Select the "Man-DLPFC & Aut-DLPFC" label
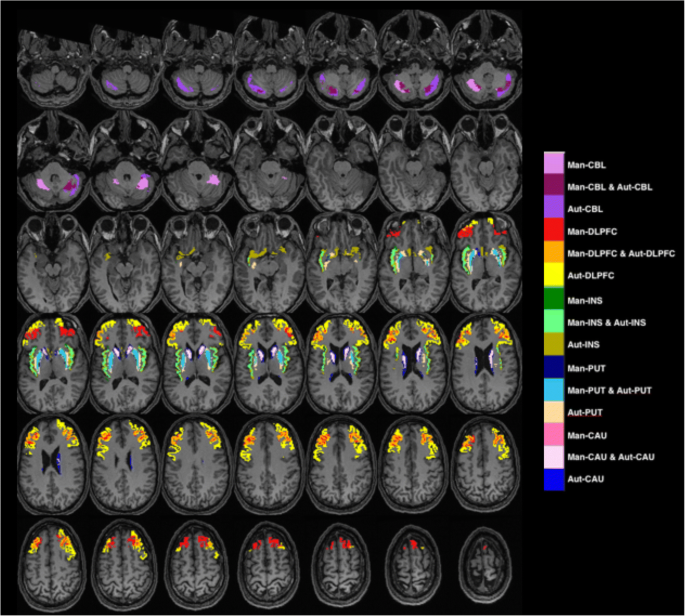The image size is (685, 616). [x=621, y=253]
